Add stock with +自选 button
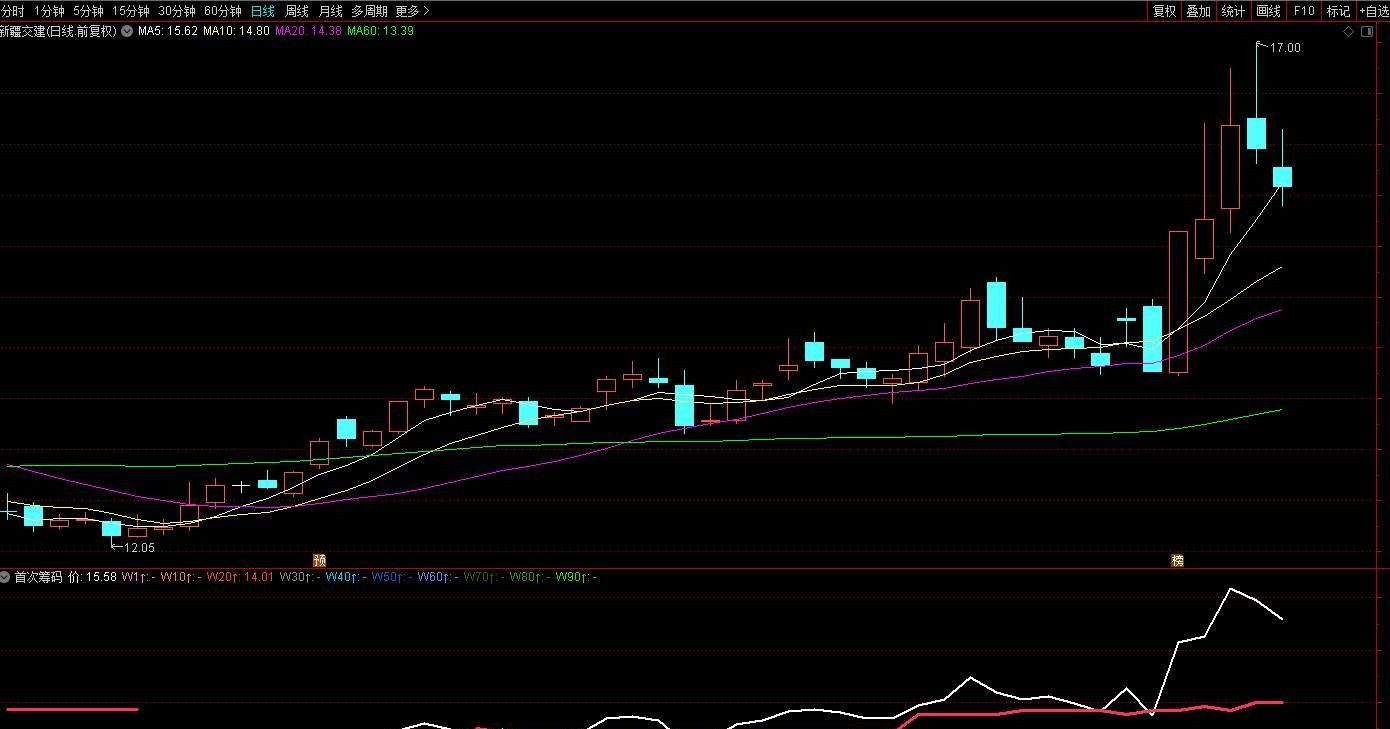This screenshot has width=1390, height=729. 1373,11
